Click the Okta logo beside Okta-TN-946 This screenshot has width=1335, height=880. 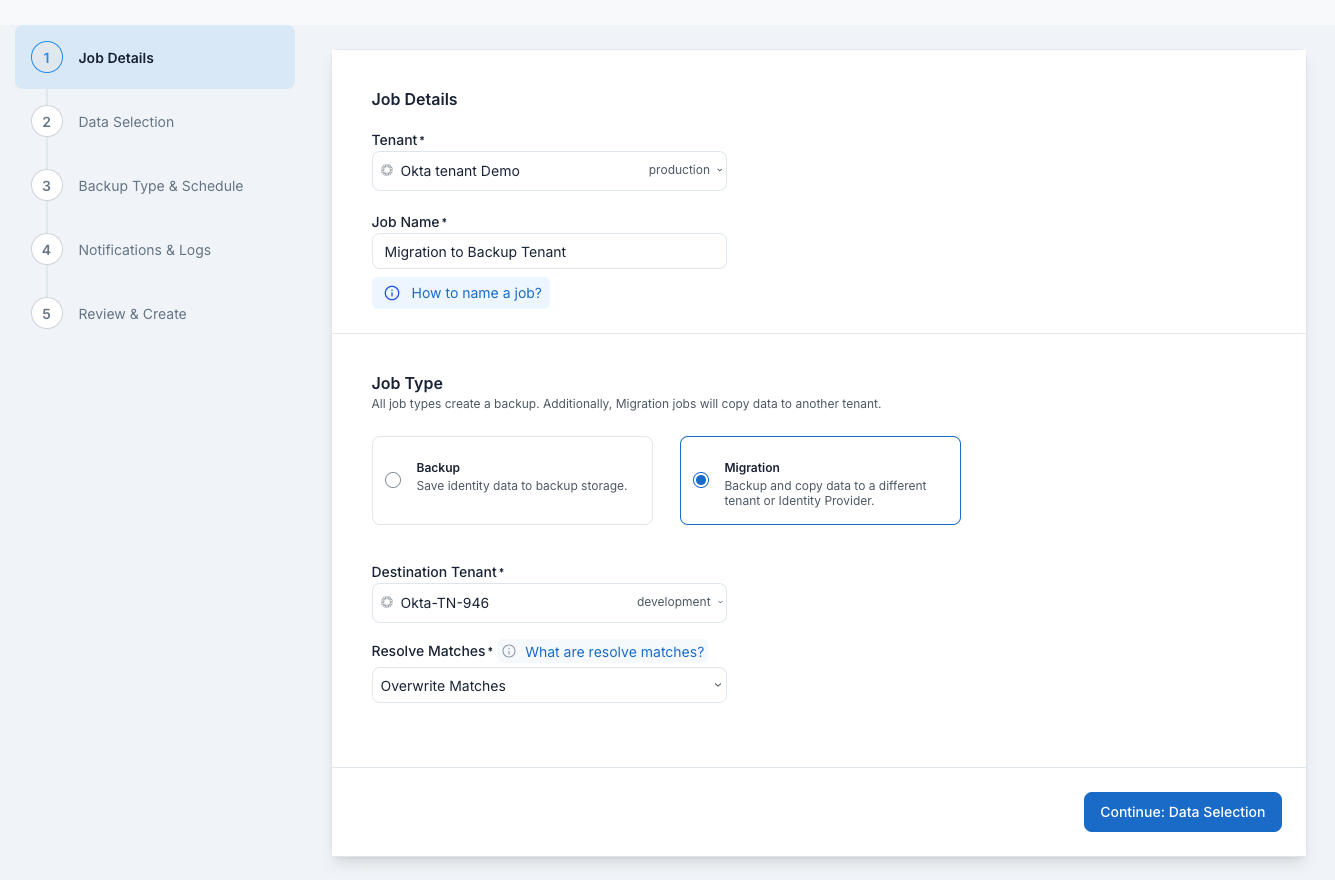pos(386,602)
